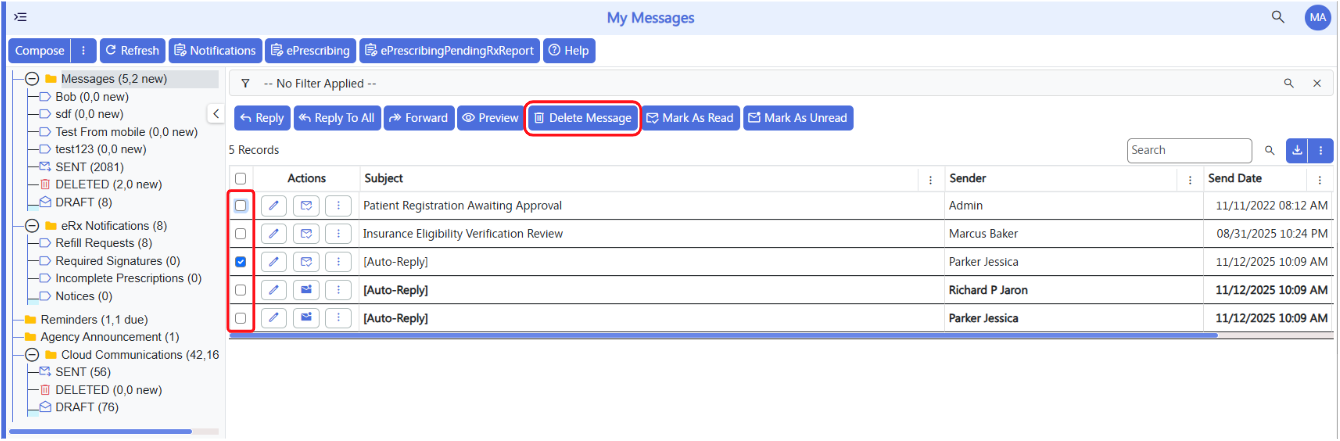Open the Subject column menu

coord(930,180)
